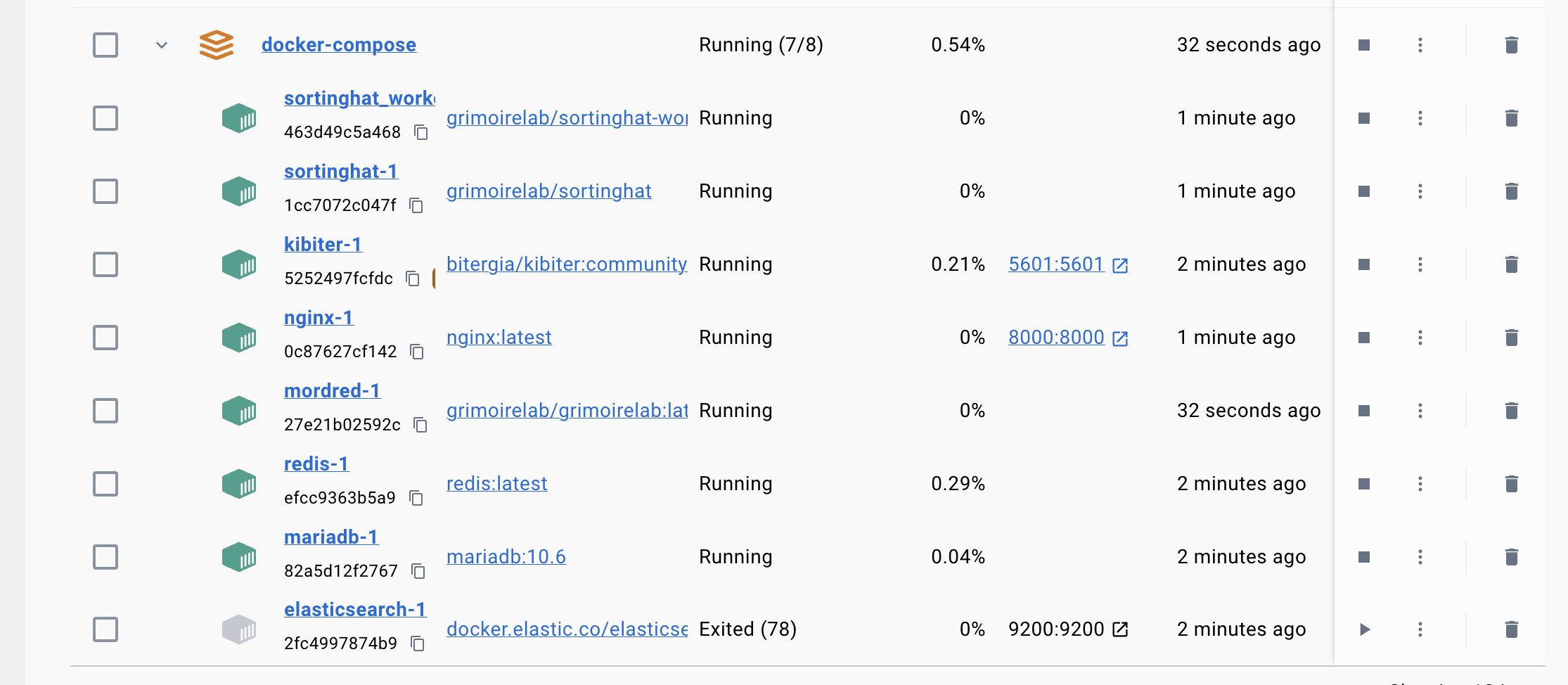Open more options for mariadb-1
1568x685 pixels.
1420,557
